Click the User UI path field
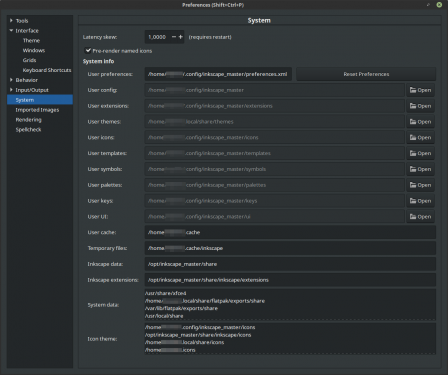Screen dimensions: 448x375 pos(275,217)
